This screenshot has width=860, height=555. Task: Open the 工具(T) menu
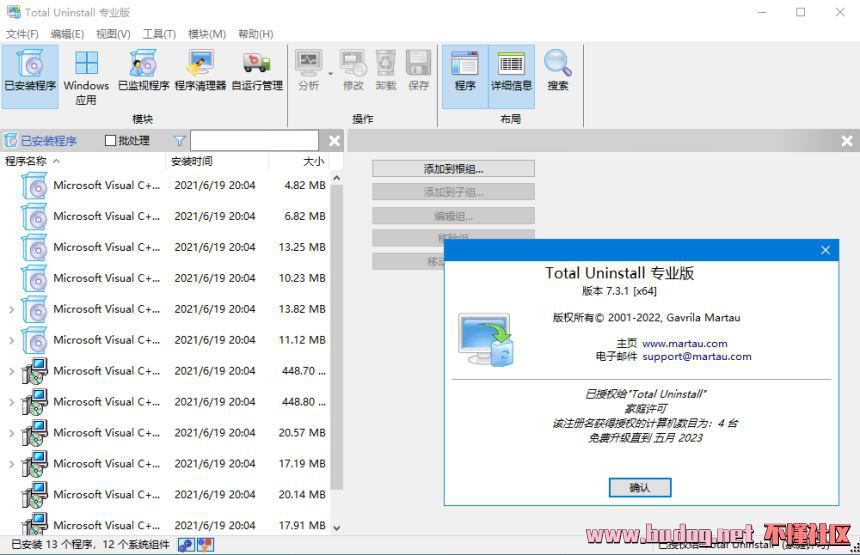[x=159, y=34]
